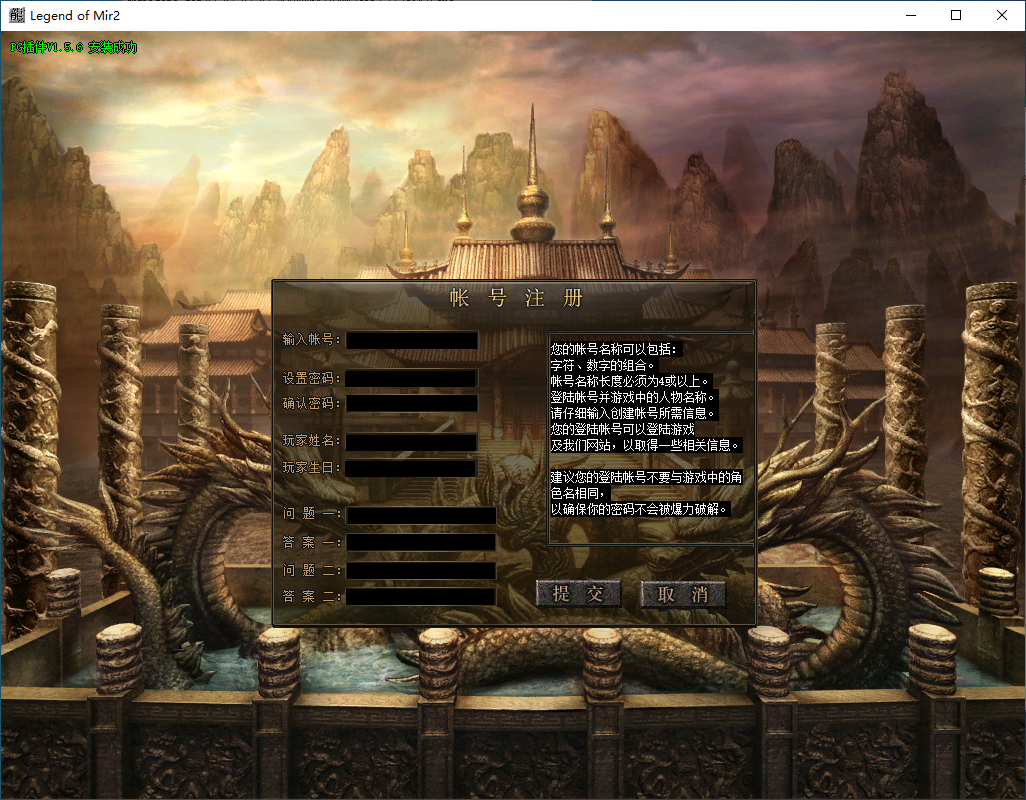Click the 以确保你的密码不会被暴力破解 line

click(x=639, y=510)
